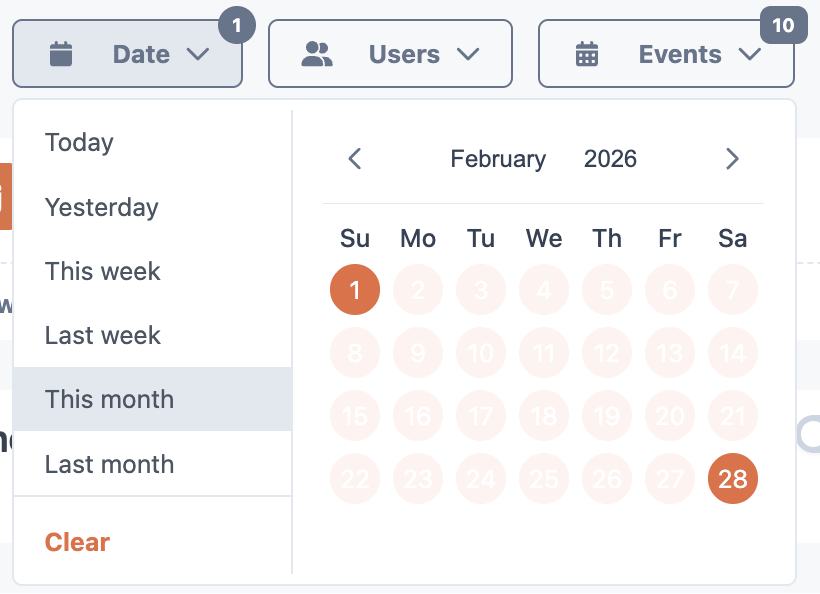This screenshot has height=594, width=820.
Task: Click the Date filter count badge
Action: [237, 25]
